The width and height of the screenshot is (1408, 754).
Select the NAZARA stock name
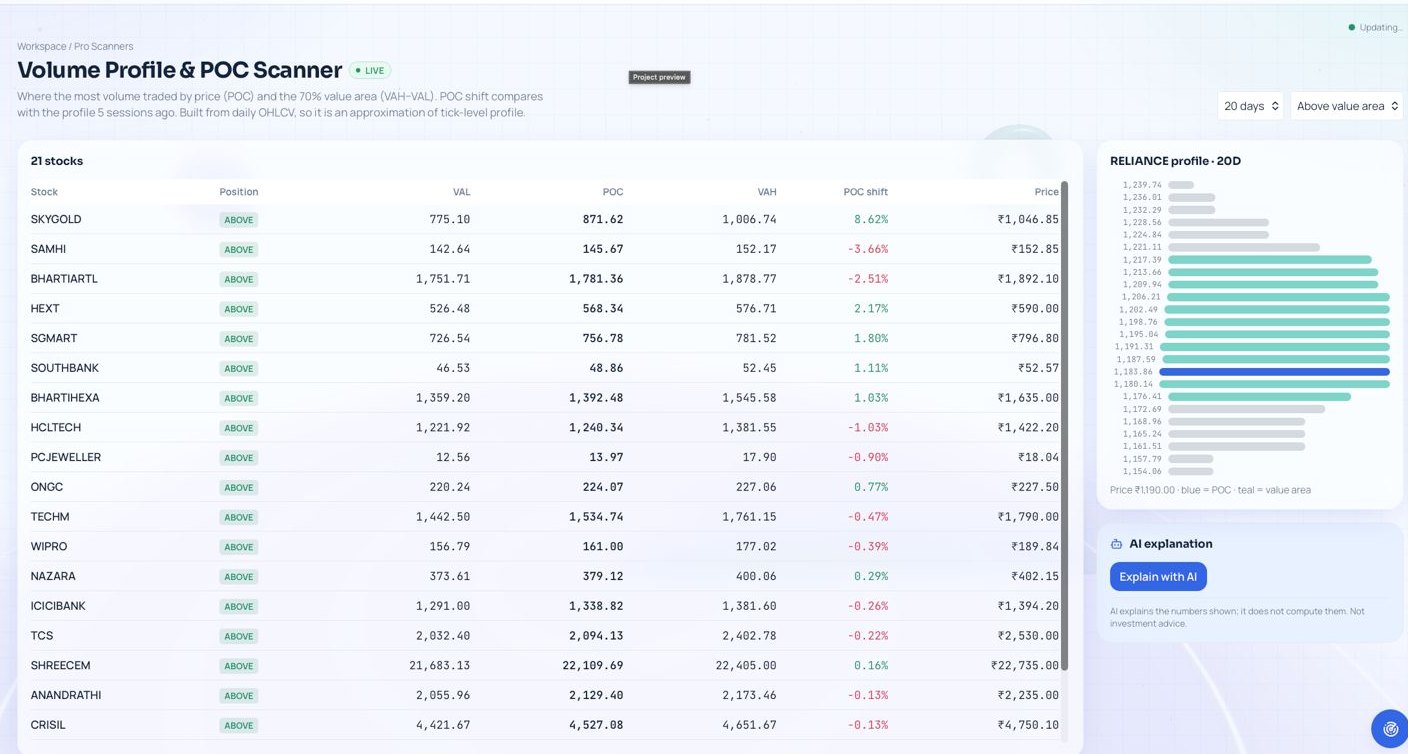tap(53, 576)
